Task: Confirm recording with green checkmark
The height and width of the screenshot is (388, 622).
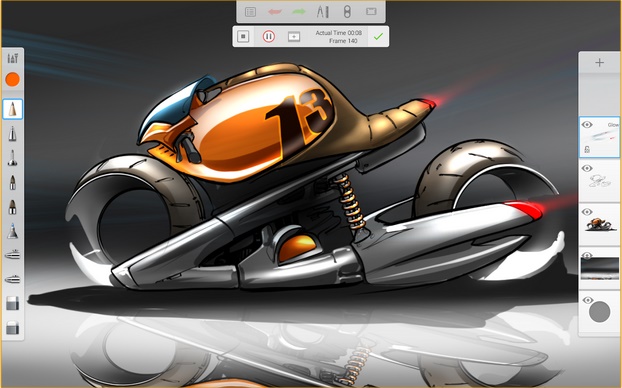Action: coord(378,36)
